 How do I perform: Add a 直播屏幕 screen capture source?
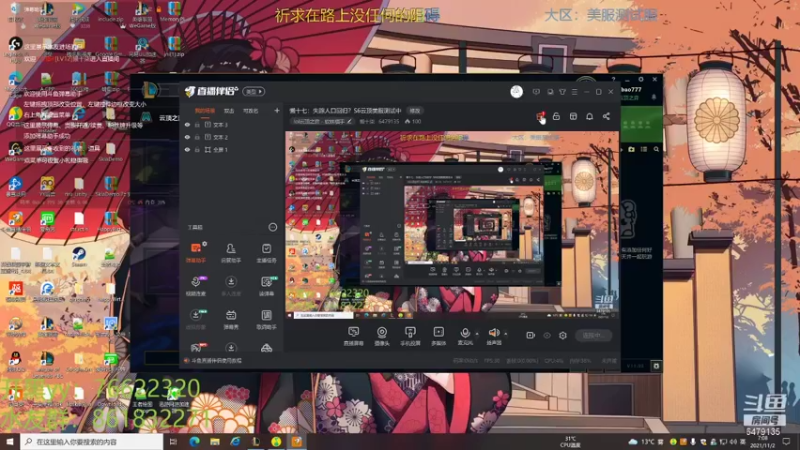(x=353, y=336)
